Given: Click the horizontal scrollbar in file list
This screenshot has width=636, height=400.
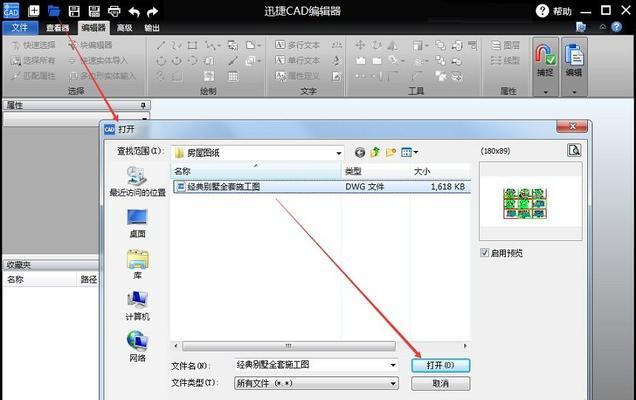Looking at the screenshot, I should tap(288, 346).
